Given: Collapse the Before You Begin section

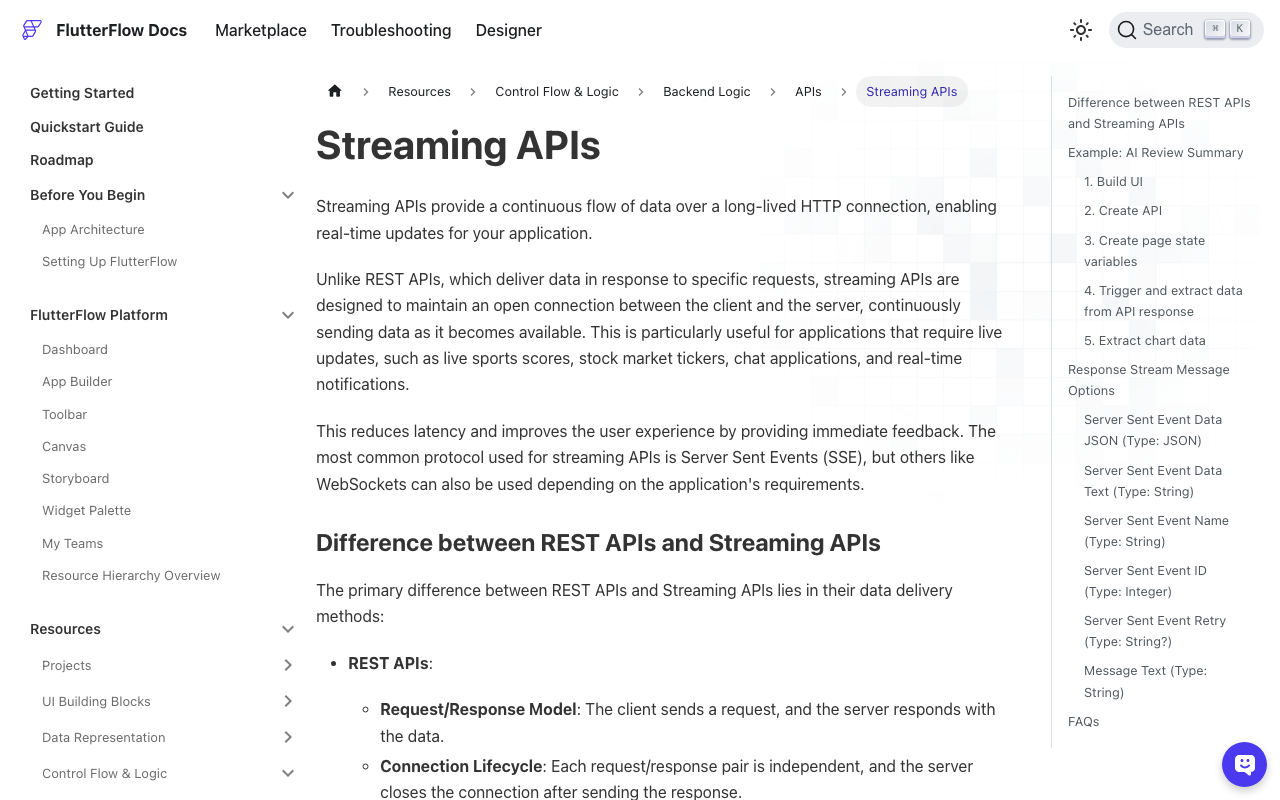Looking at the screenshot, I should [x=288, y=195].
